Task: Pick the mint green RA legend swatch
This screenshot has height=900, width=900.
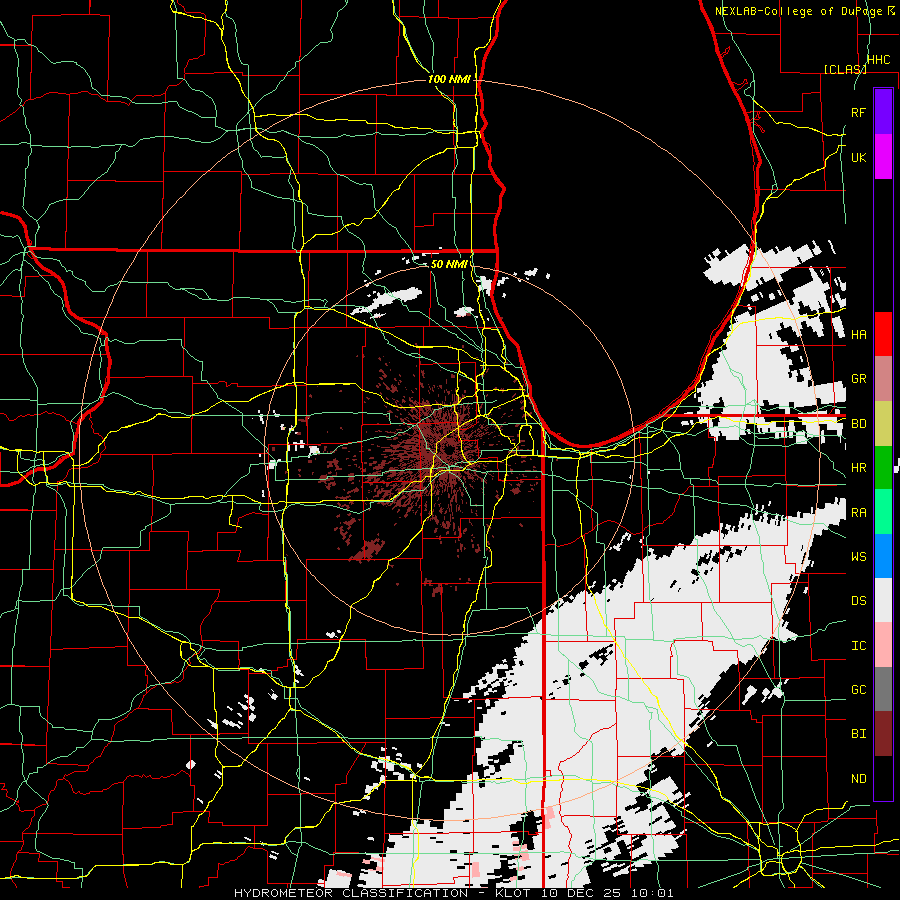Action: click(883, 512)
